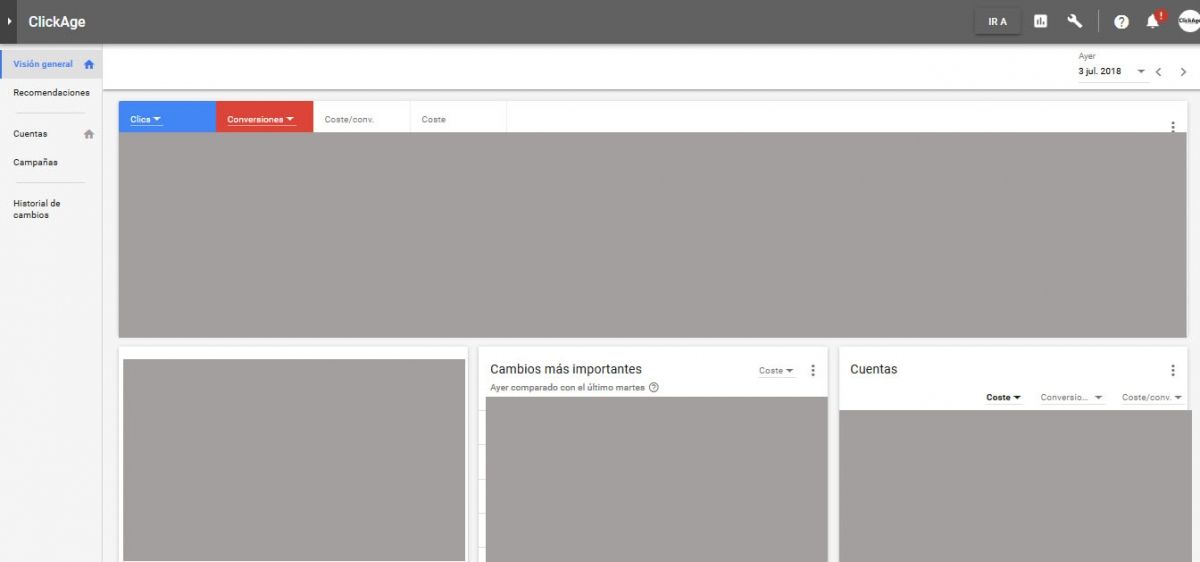Click the Ayer date label

pyautogui.click(x=1087, y=57)
